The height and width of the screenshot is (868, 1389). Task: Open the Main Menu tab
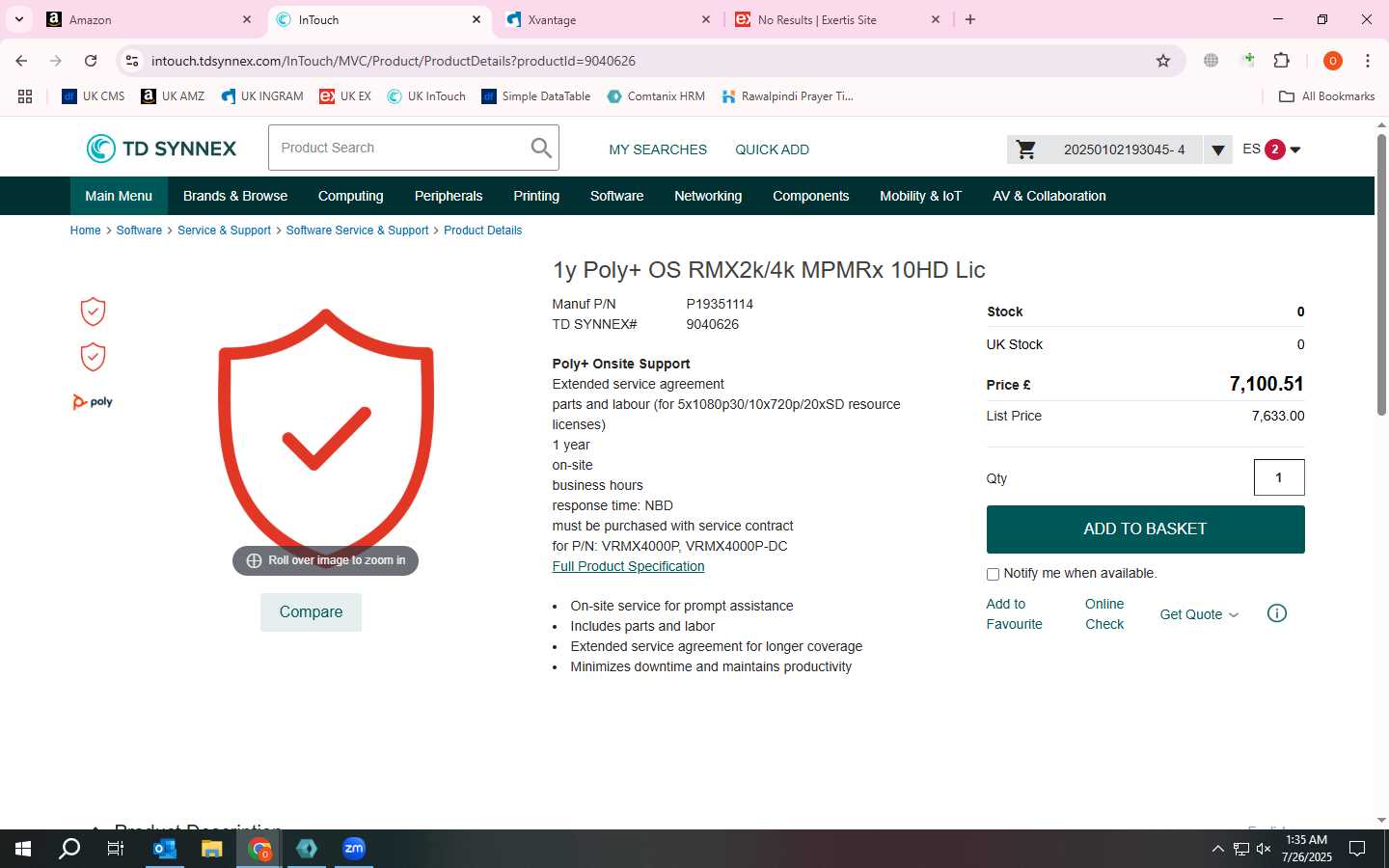[119, 196]
